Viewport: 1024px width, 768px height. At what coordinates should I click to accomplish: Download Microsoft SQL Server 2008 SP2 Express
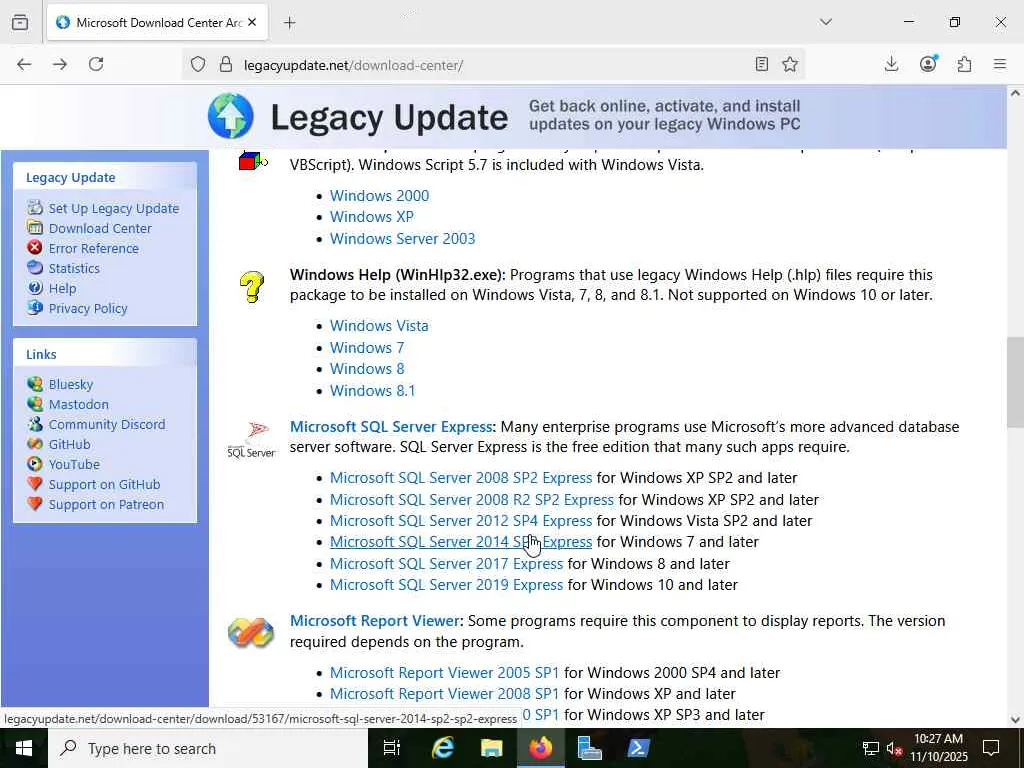[x=460, y=478]
